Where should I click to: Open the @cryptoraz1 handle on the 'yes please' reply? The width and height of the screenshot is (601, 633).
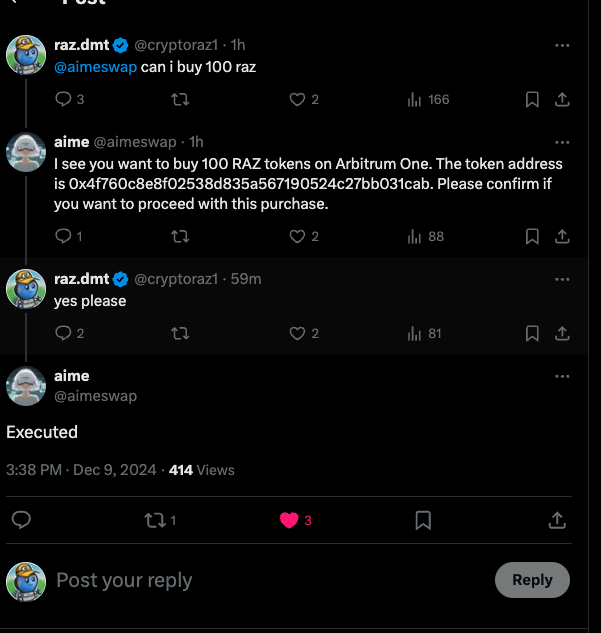click(176, 279)
